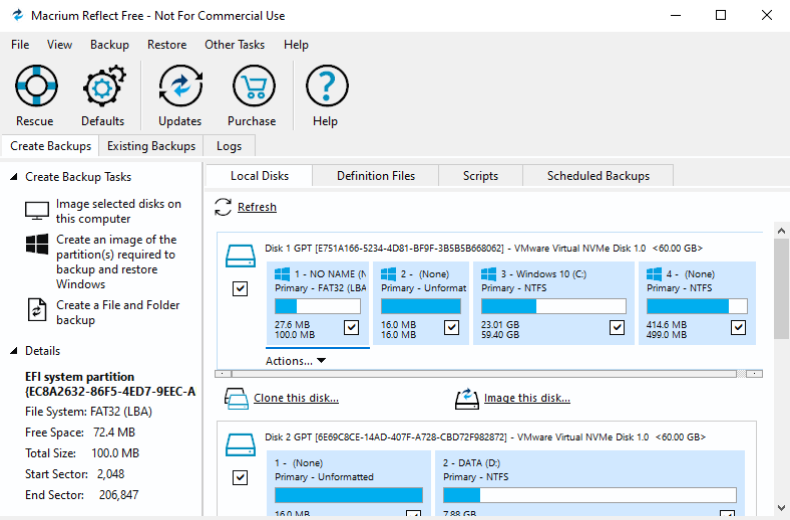Viewport: 790px width, 520px height.
Task: Collapse the Details section
Action: [14, 351]
